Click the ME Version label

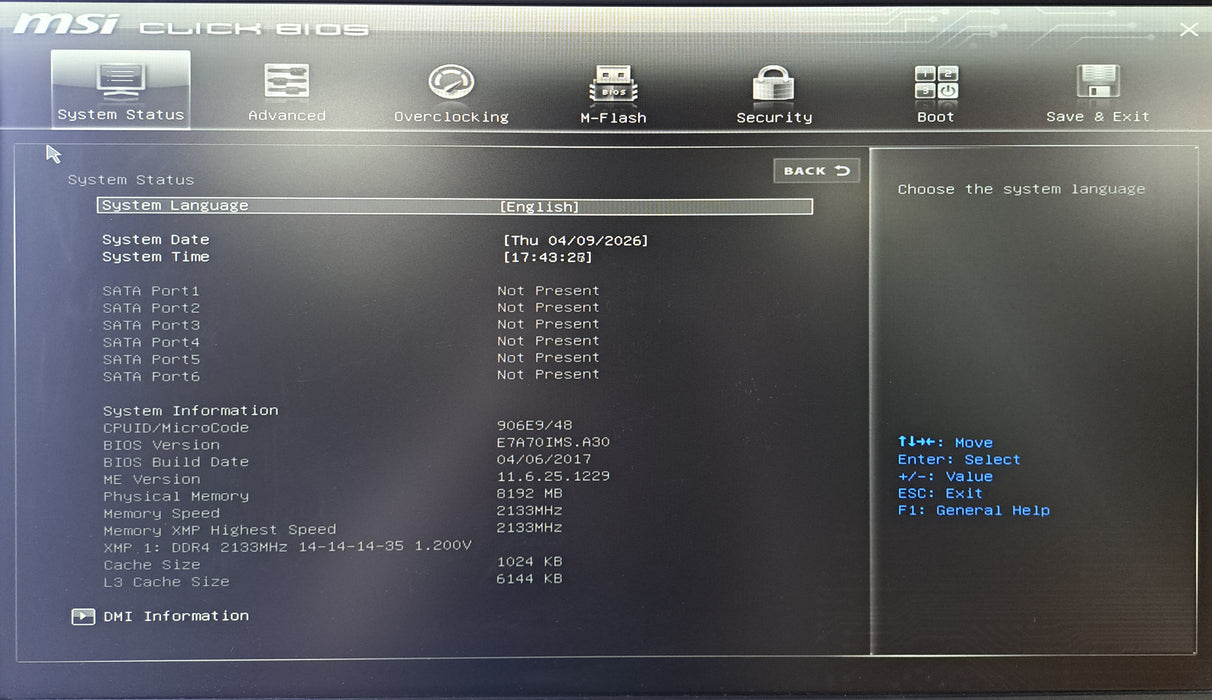[x=151, y=479]
